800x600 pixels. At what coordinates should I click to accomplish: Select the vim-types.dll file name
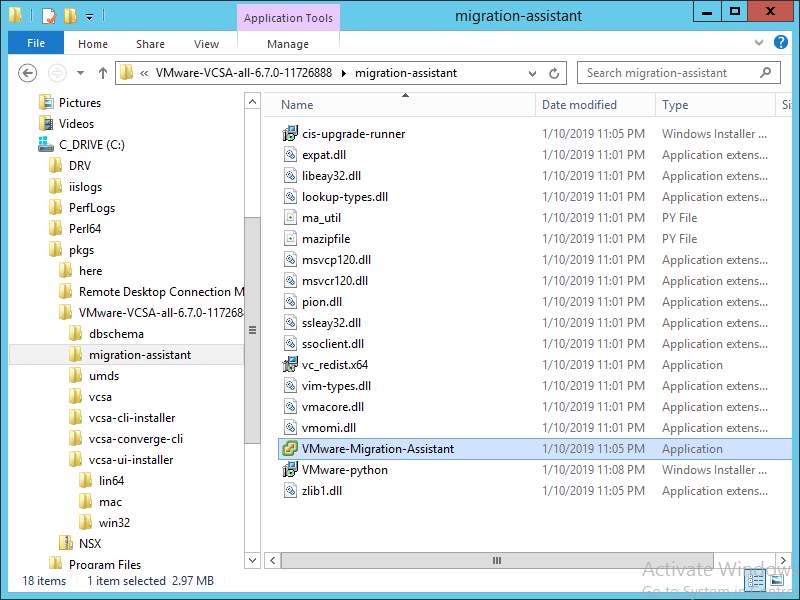coord(336,386)
